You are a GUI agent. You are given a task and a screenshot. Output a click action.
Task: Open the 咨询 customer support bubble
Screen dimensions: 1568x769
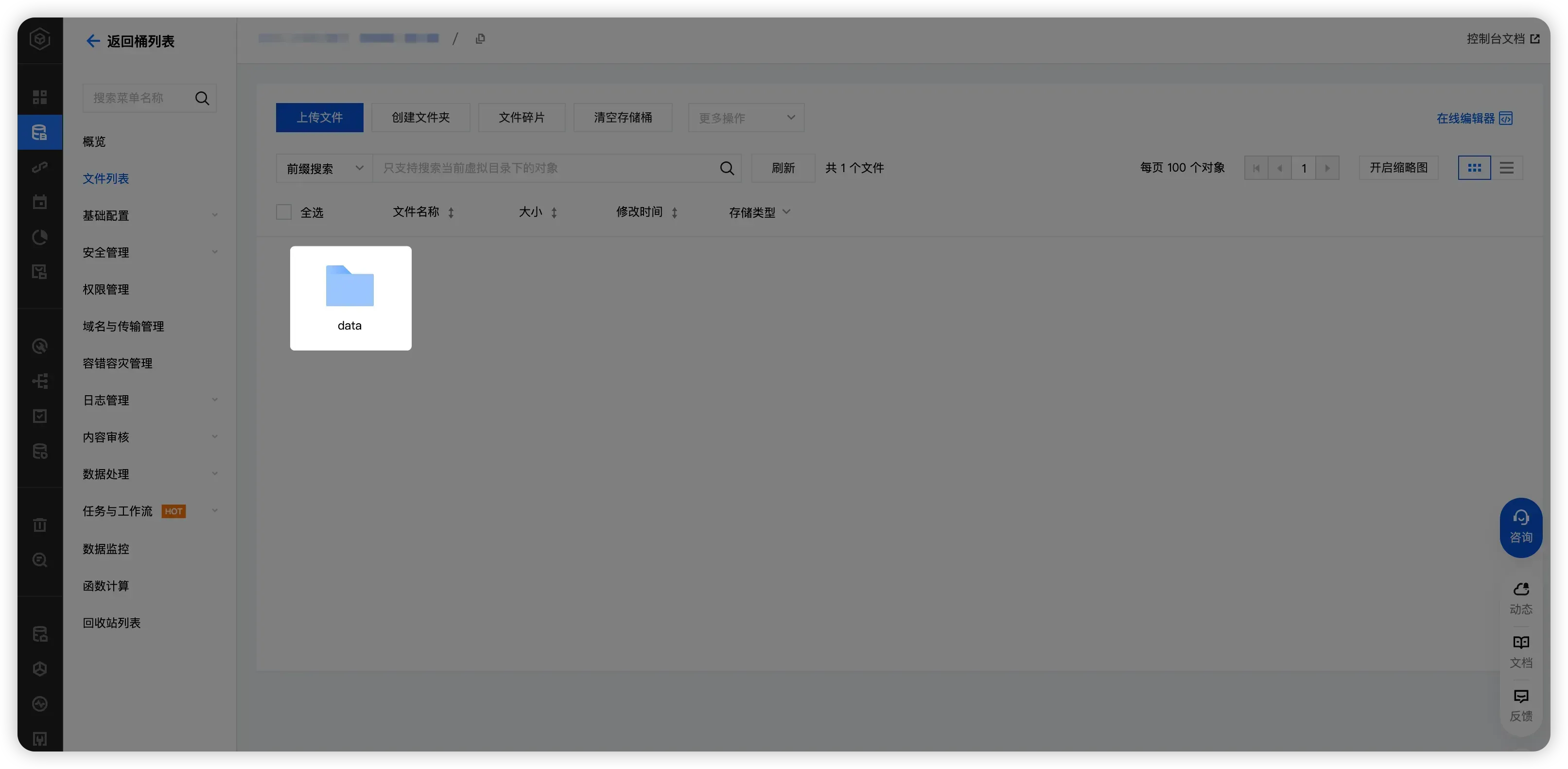coord(1520,527)
